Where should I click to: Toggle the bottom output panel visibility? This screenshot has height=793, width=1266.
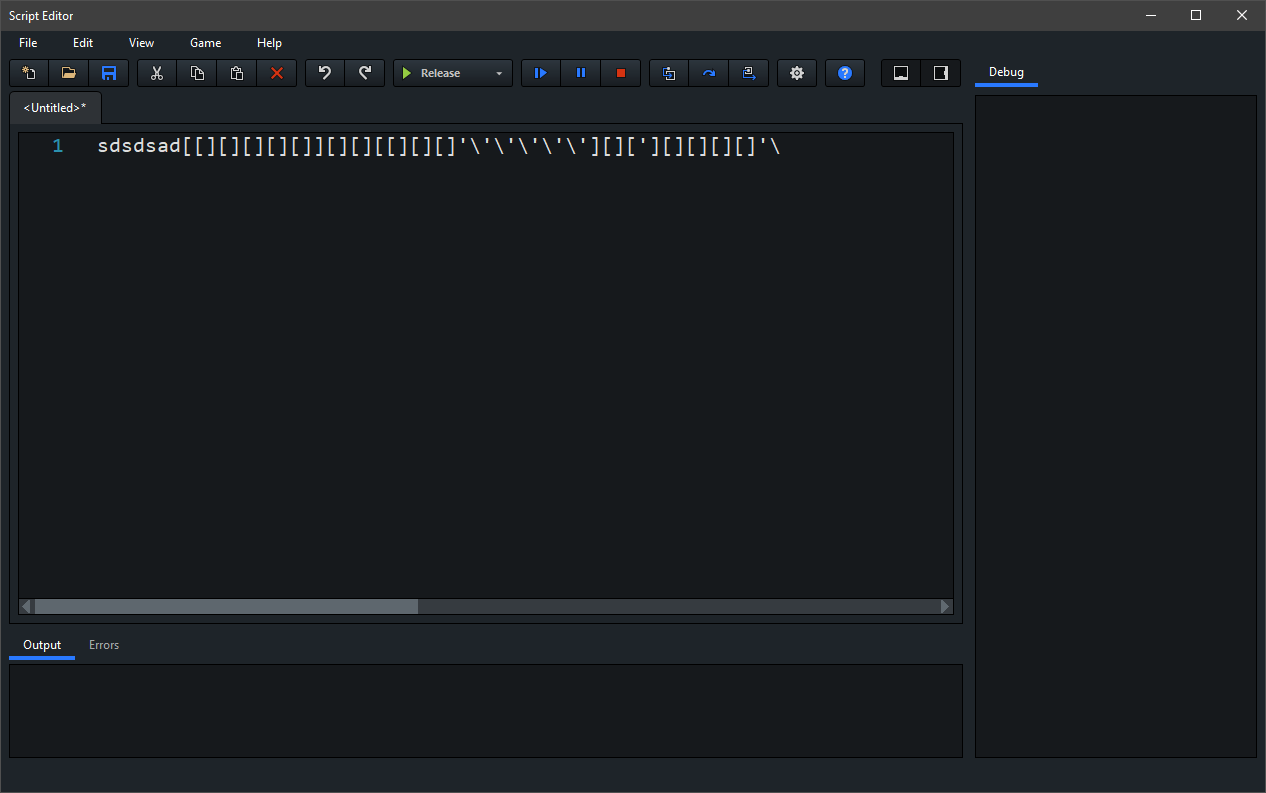point(901,73)
